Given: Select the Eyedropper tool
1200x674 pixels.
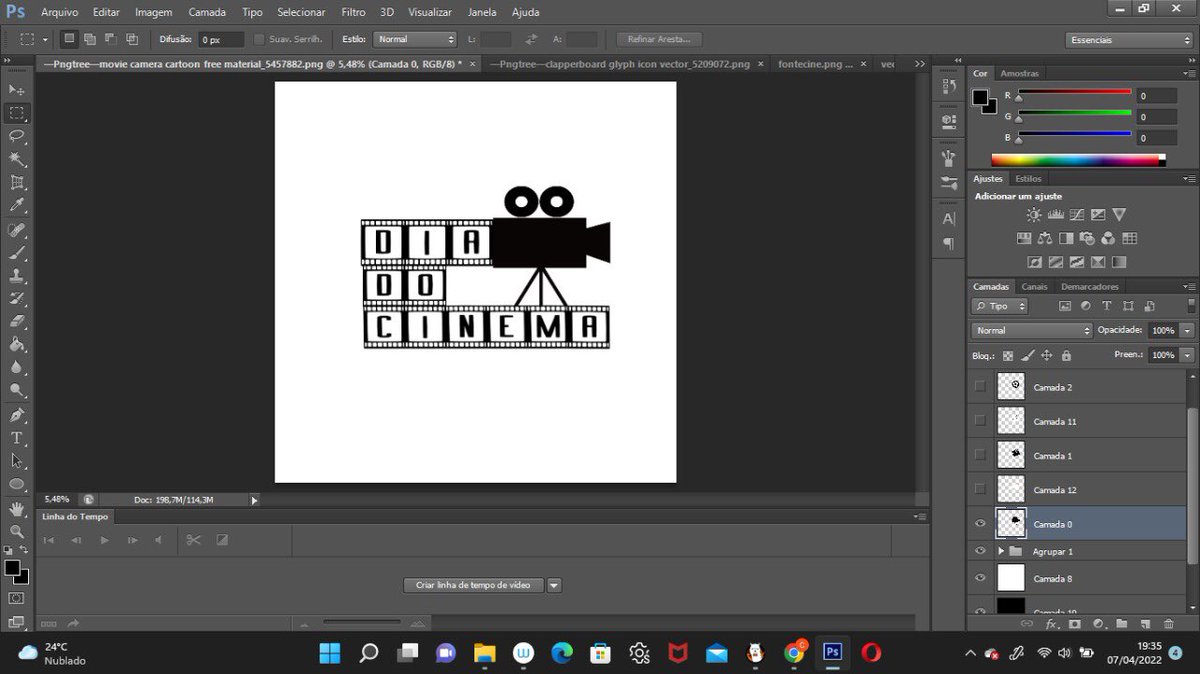Looking at the screenshot, I should pos(17,206).
